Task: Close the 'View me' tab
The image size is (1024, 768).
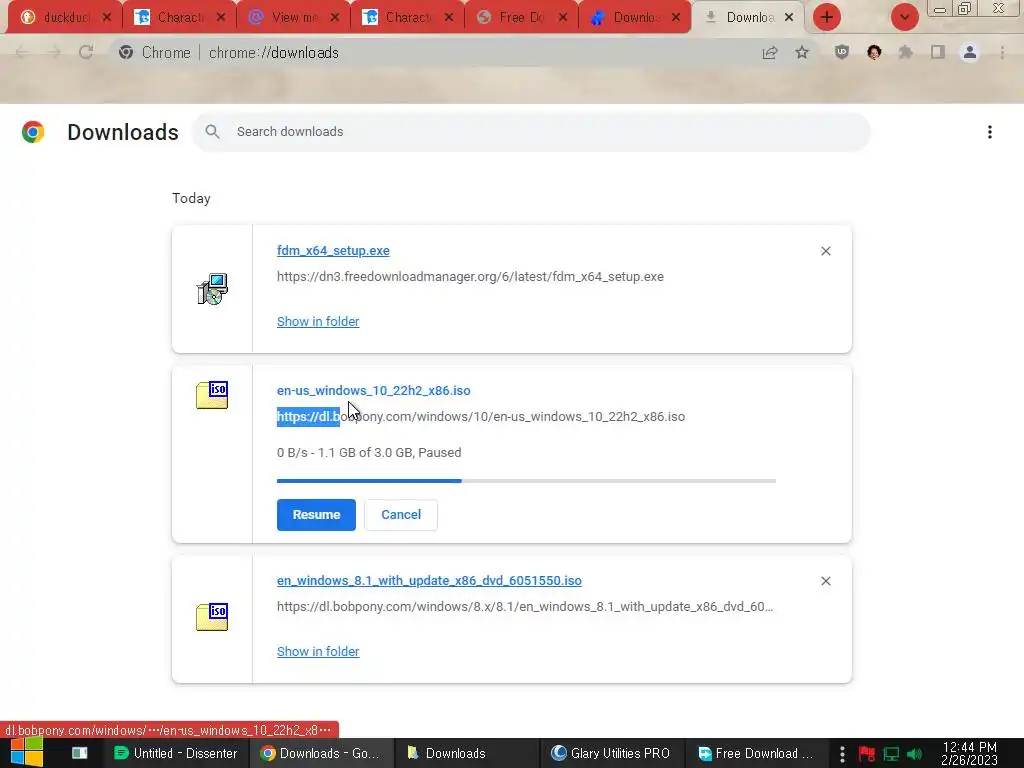Action: pos(335,18)
